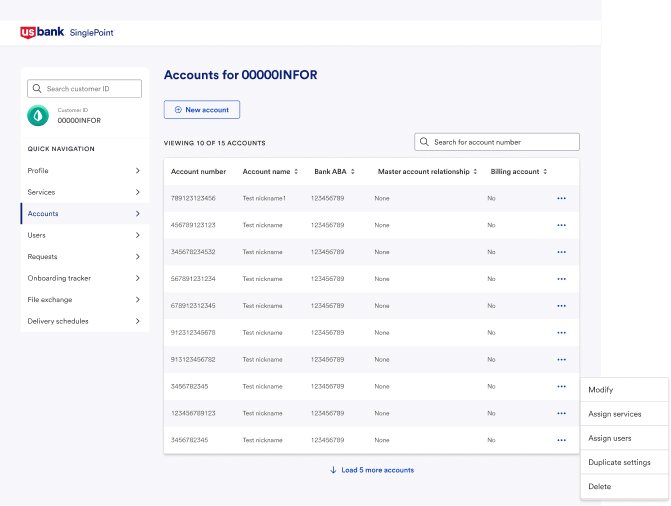Expand the Accounts navigation chevron
This screenshot has width=671, height=506.
point(137,213)
